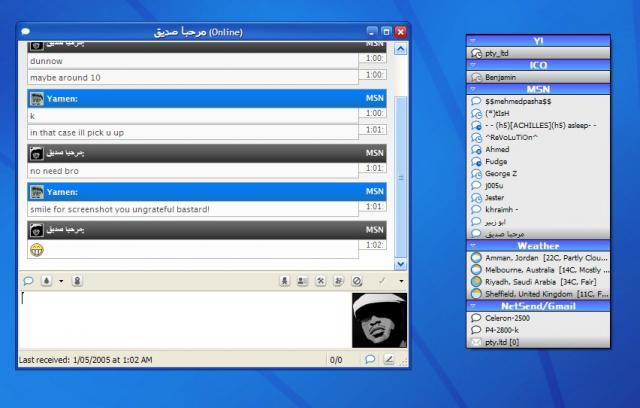Click the sun icon next to Riyadh
Screen dimensions: 640x408
(x=476, y=282)
